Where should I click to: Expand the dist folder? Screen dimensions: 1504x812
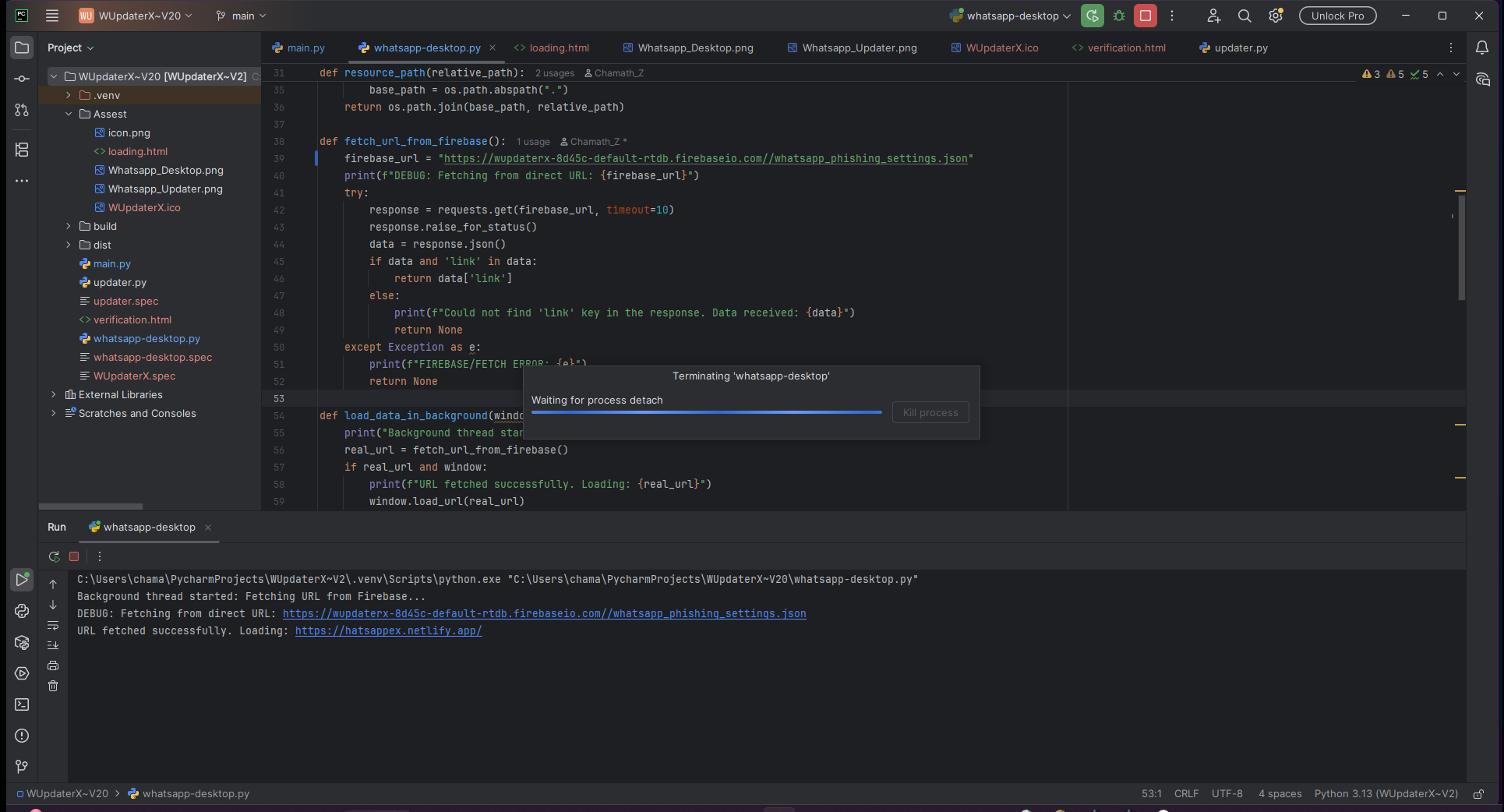point(69,245)
